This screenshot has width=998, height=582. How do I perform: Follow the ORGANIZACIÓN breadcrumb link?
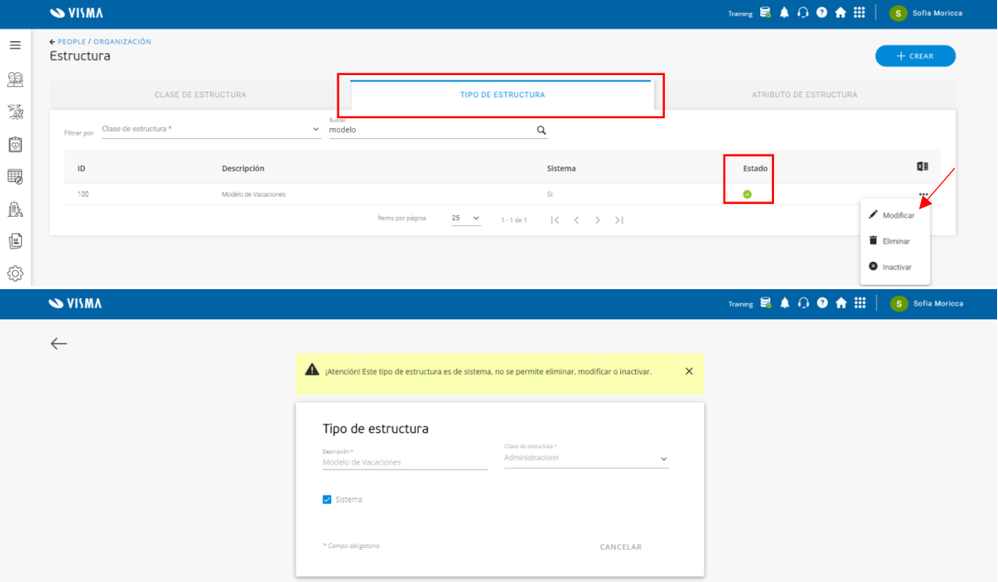tap(122, 41)
